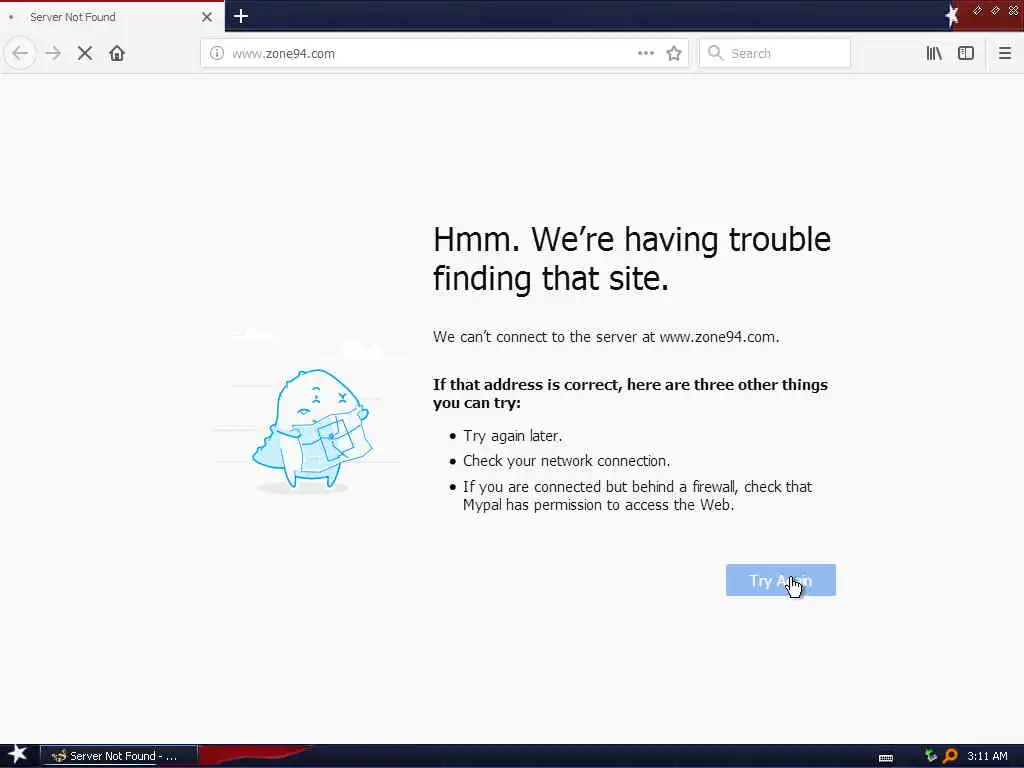Click the blue dinosaur map illustration
Screen dimensions: 1024x768
[312, 430]
